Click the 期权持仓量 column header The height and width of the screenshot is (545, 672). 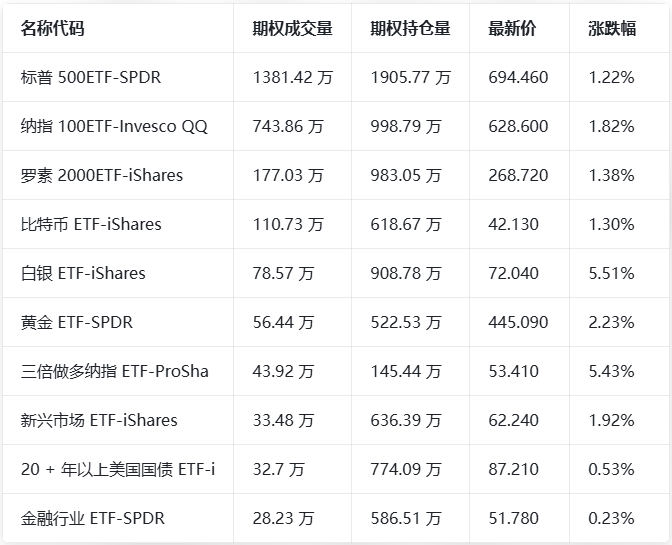click(x=410, y=29)
